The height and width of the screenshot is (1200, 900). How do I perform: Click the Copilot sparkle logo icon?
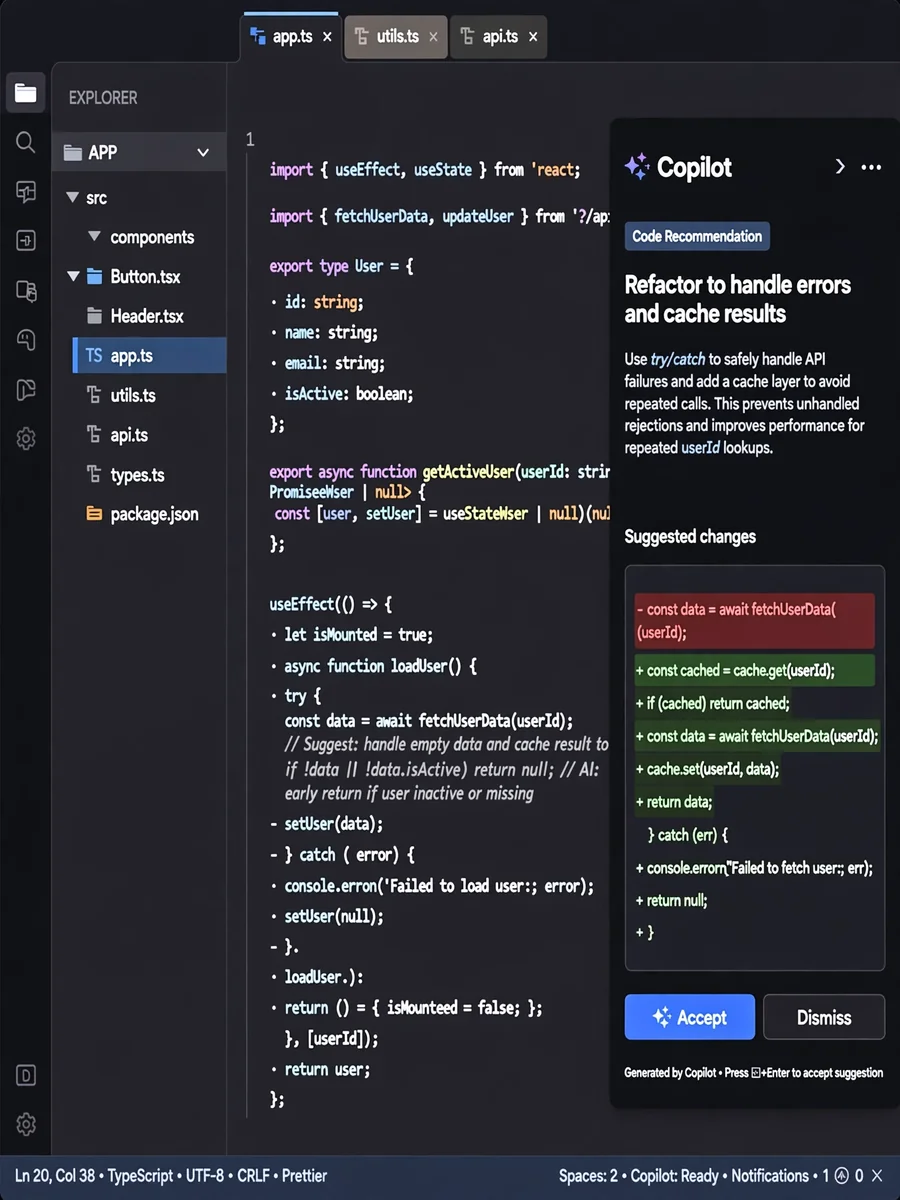(636, 167)
